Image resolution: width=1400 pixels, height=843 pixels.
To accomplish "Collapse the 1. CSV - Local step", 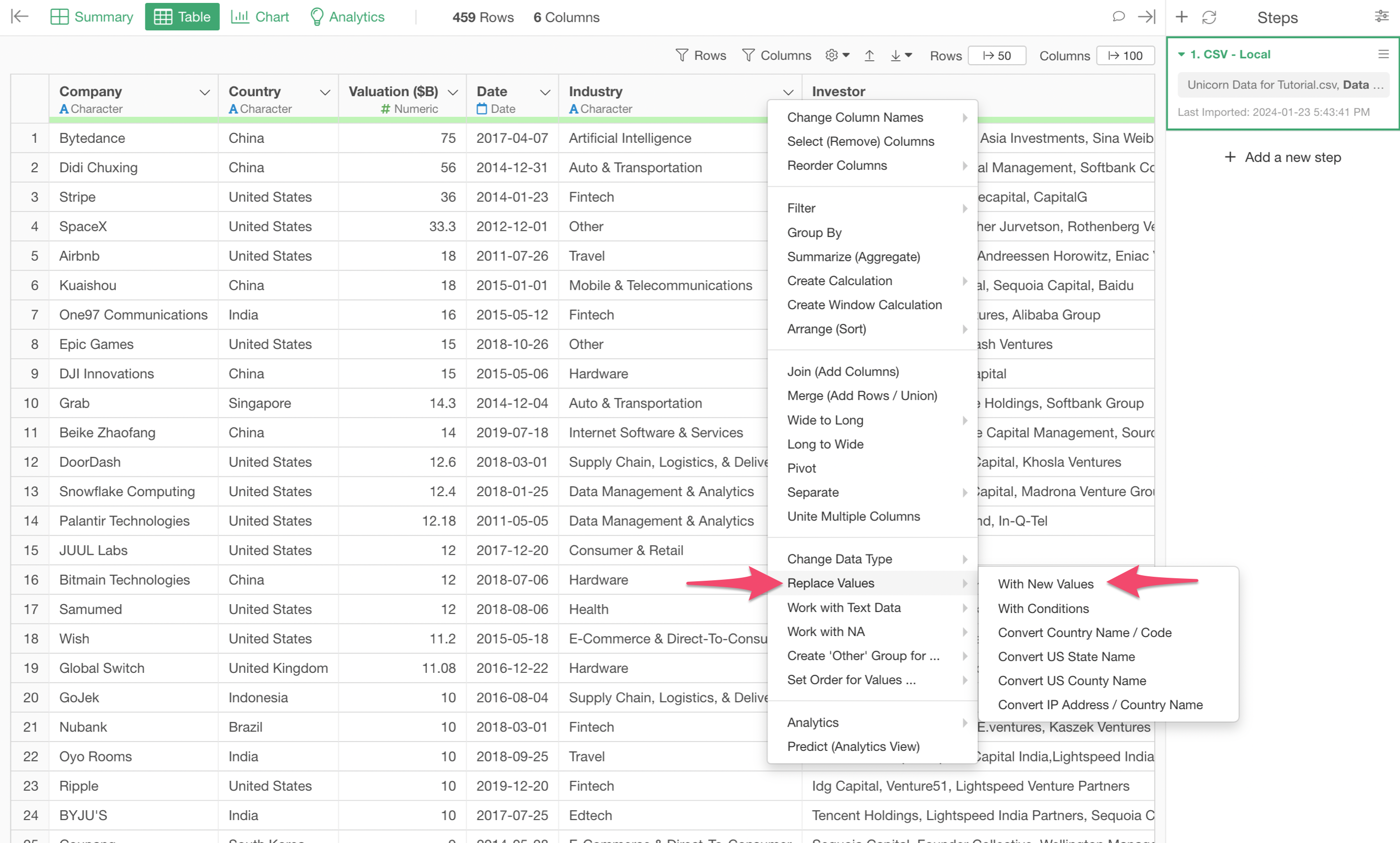I will click(1181, 55).
